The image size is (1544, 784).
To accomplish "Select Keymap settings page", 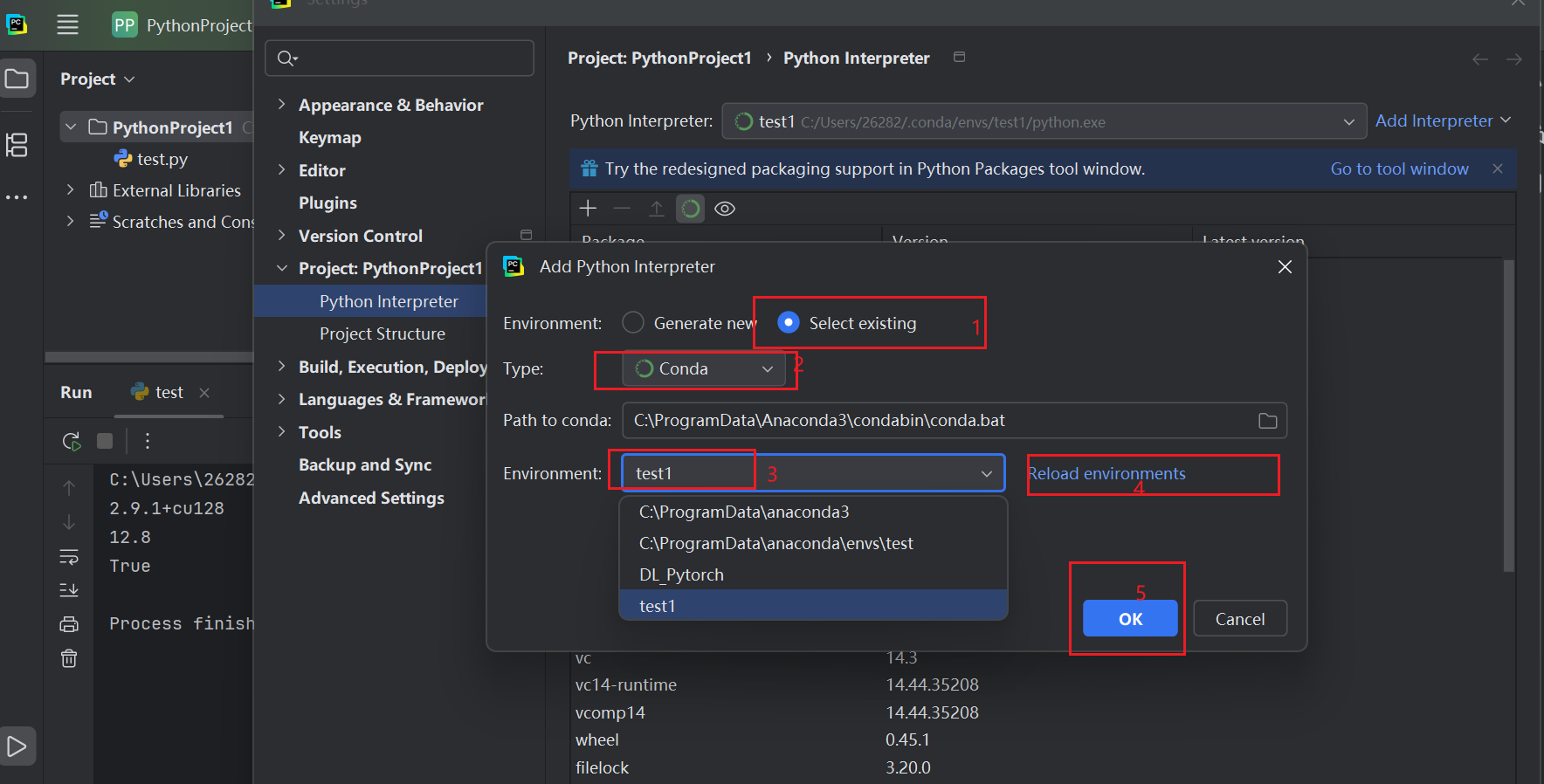I will point(329,137).
